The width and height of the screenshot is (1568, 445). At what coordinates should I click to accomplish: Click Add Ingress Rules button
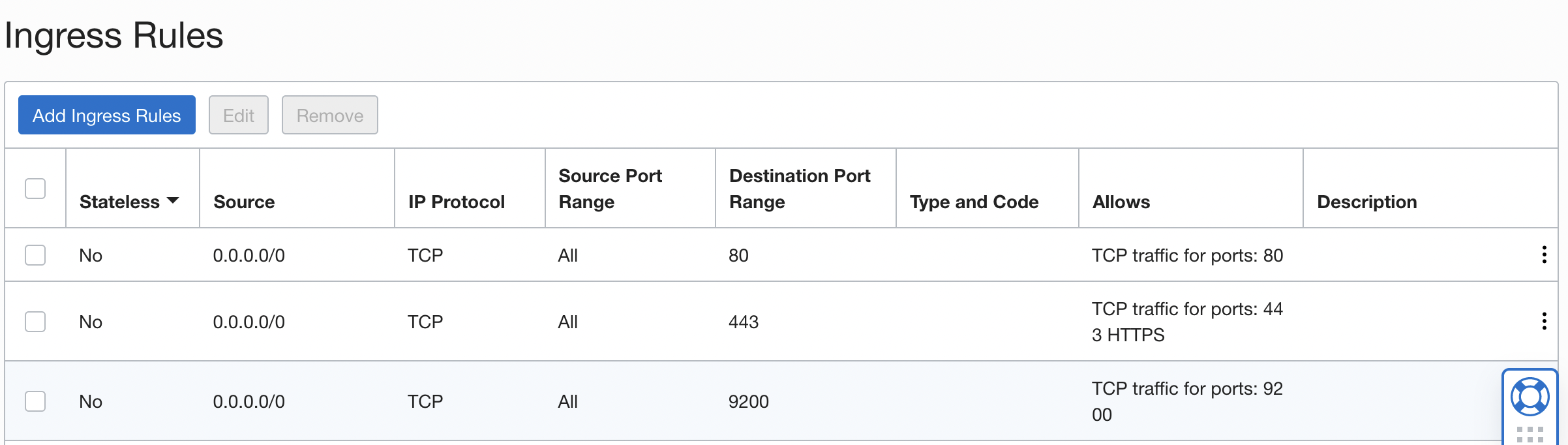pos(107,115)
